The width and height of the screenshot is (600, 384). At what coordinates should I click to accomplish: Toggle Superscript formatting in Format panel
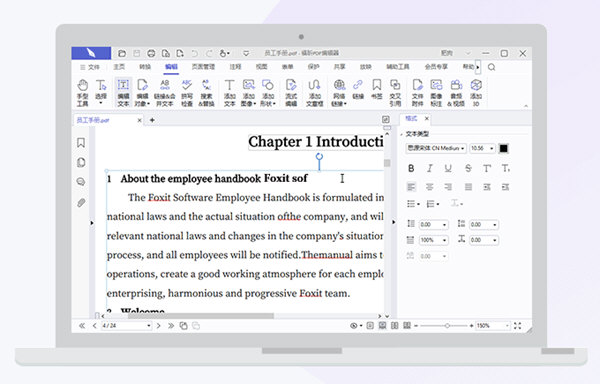pyautogui.click(x=487, y=168)
